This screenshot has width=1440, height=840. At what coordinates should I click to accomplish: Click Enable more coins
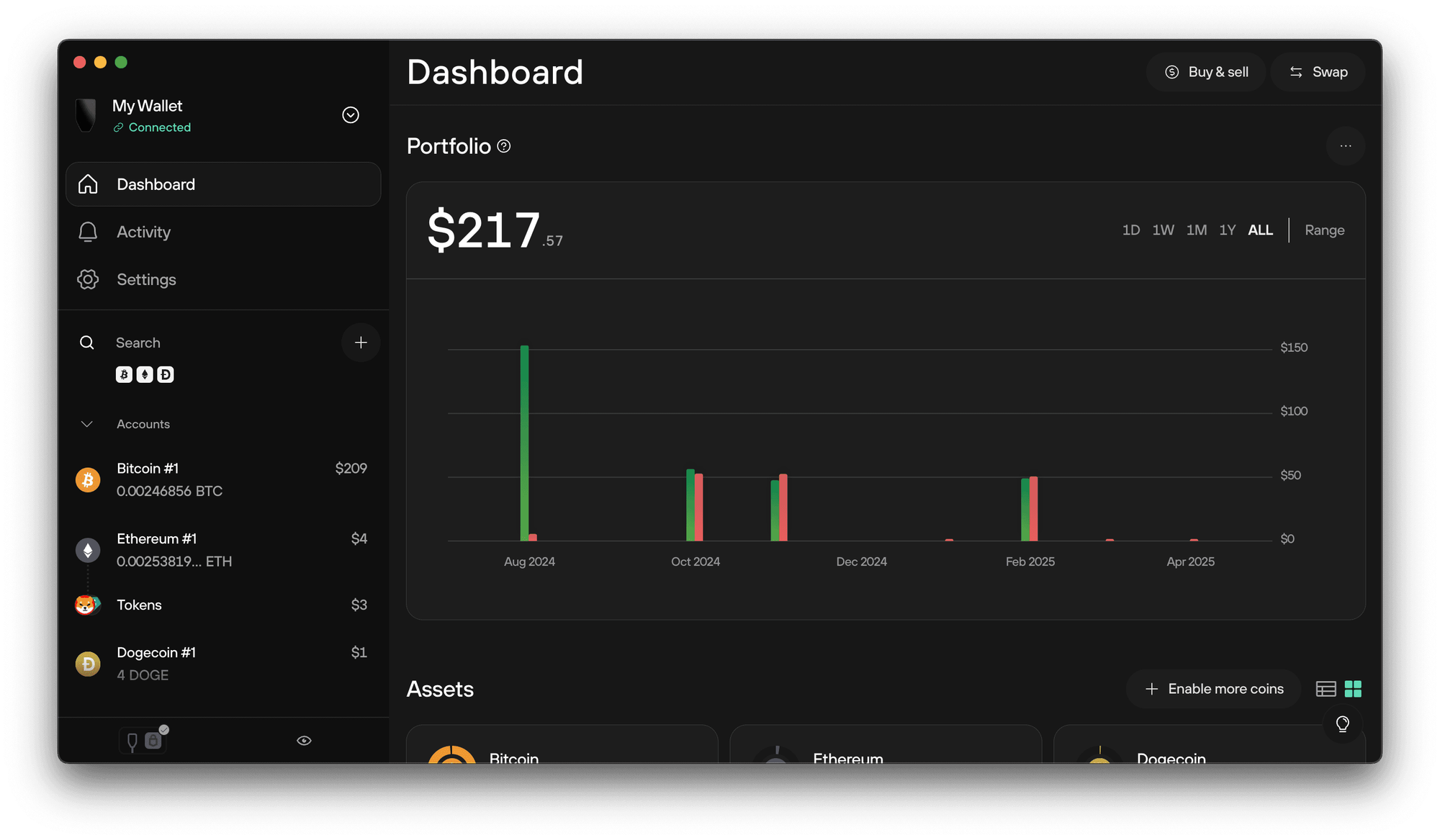[x=1214, y=689]
